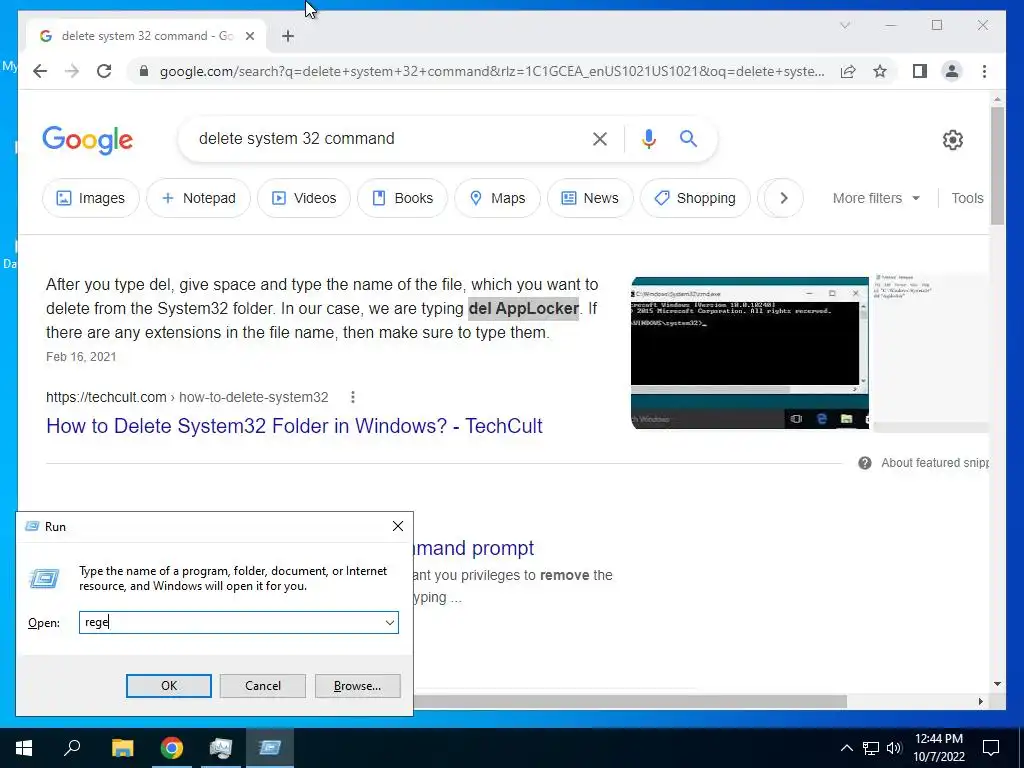Image resolution: width=1024 pixels, height=768 pixels.
Task: Open the Chrome profile avatar
Action: pyautogui.click(x=952, y=71)
